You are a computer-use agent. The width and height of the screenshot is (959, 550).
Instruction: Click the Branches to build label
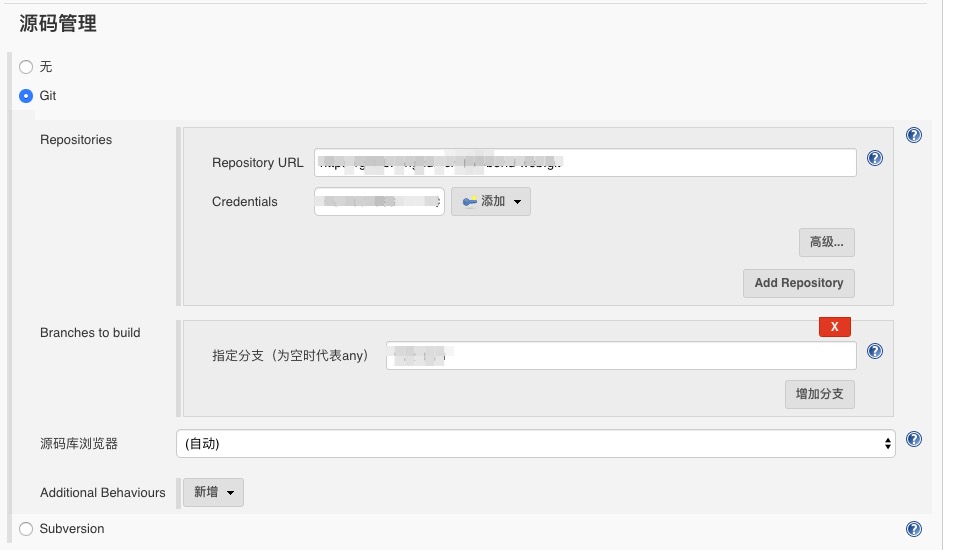[90, 333]
